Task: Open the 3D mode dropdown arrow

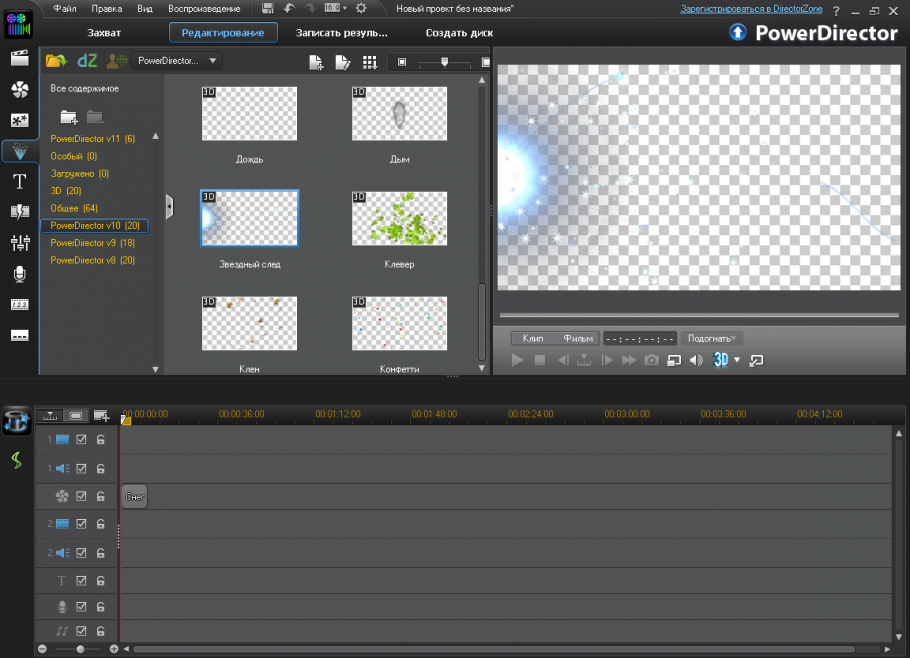Action: (x=737, y=360)
